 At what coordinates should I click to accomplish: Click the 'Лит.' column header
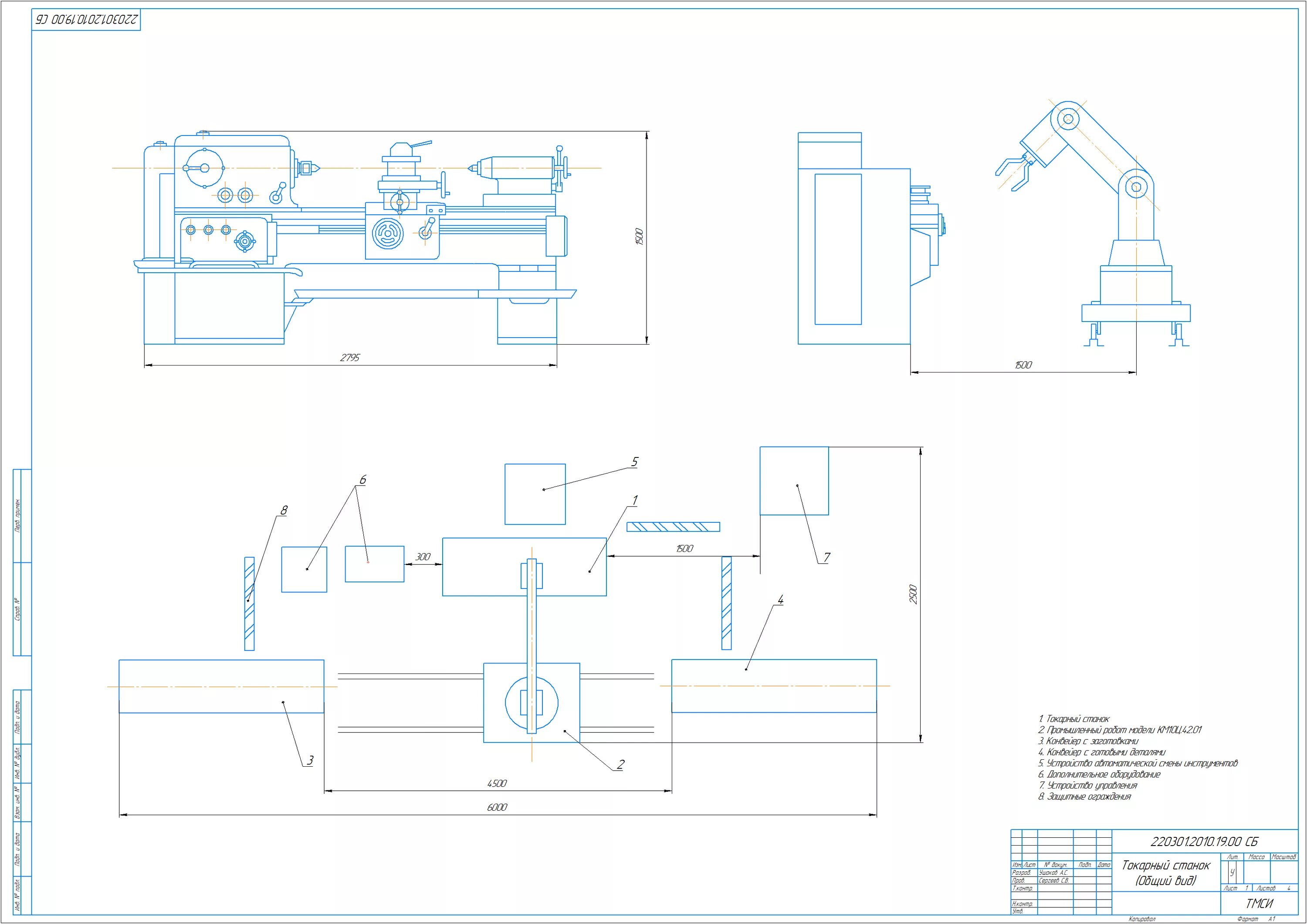click(x=1232, y=857)
